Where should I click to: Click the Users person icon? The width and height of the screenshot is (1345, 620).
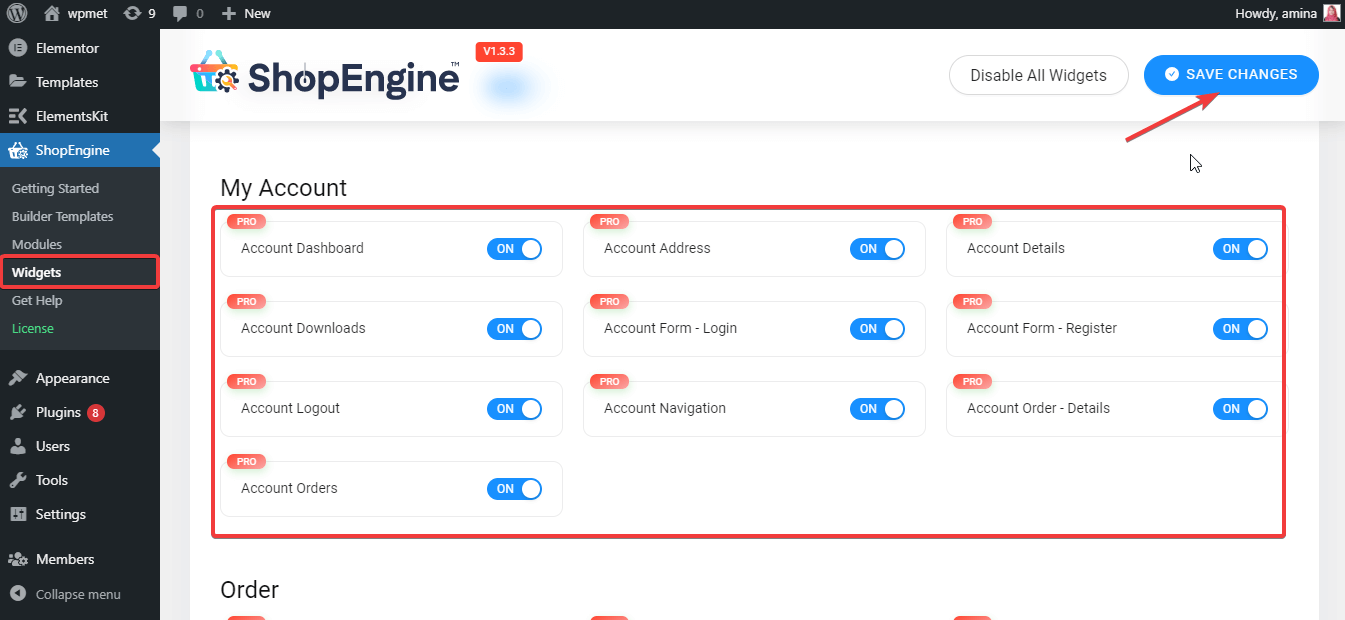[x=18, y=446]
